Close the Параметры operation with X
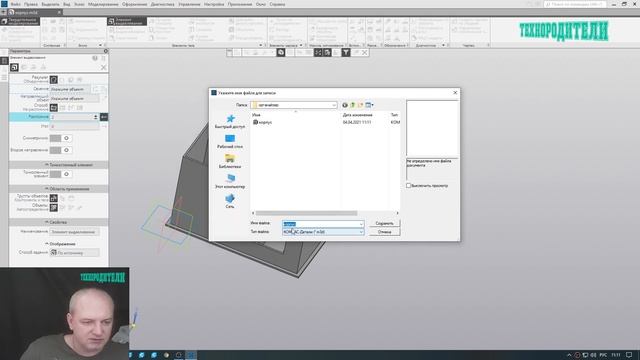The height and width of the screenshot is (360, 640). click(x=104, y=67)
